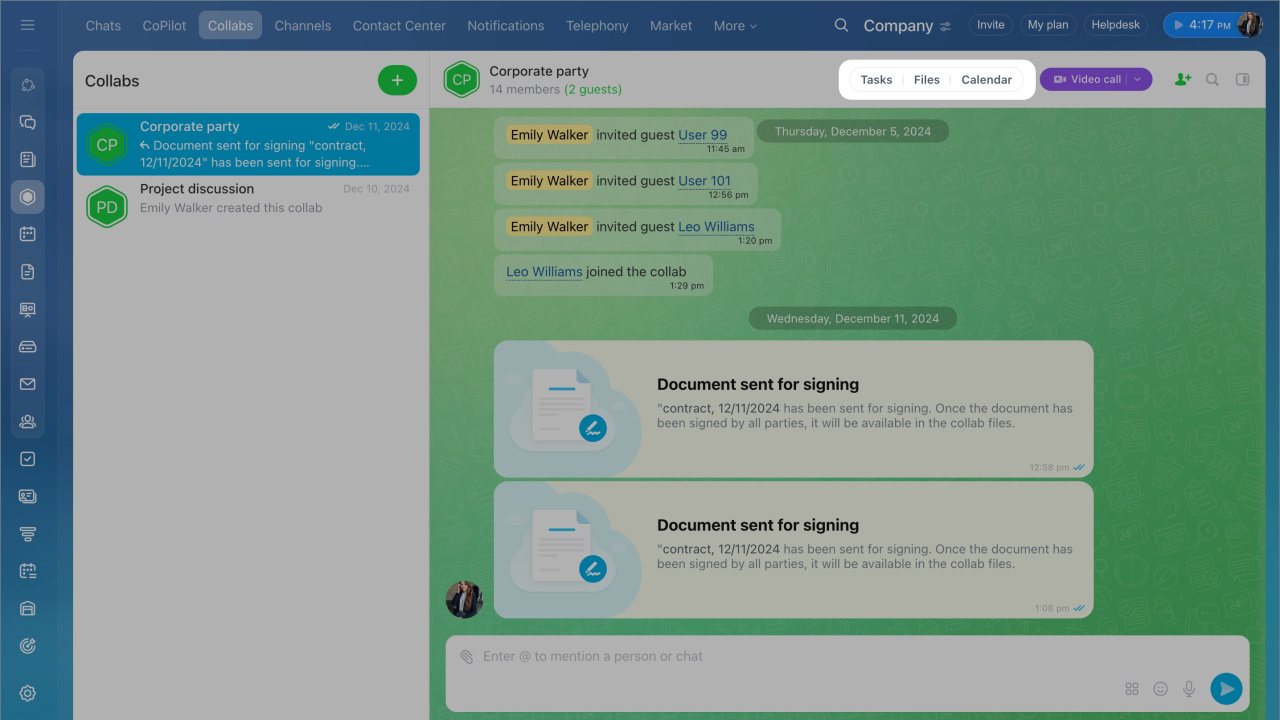Click the Invite button in top bar

990,25
